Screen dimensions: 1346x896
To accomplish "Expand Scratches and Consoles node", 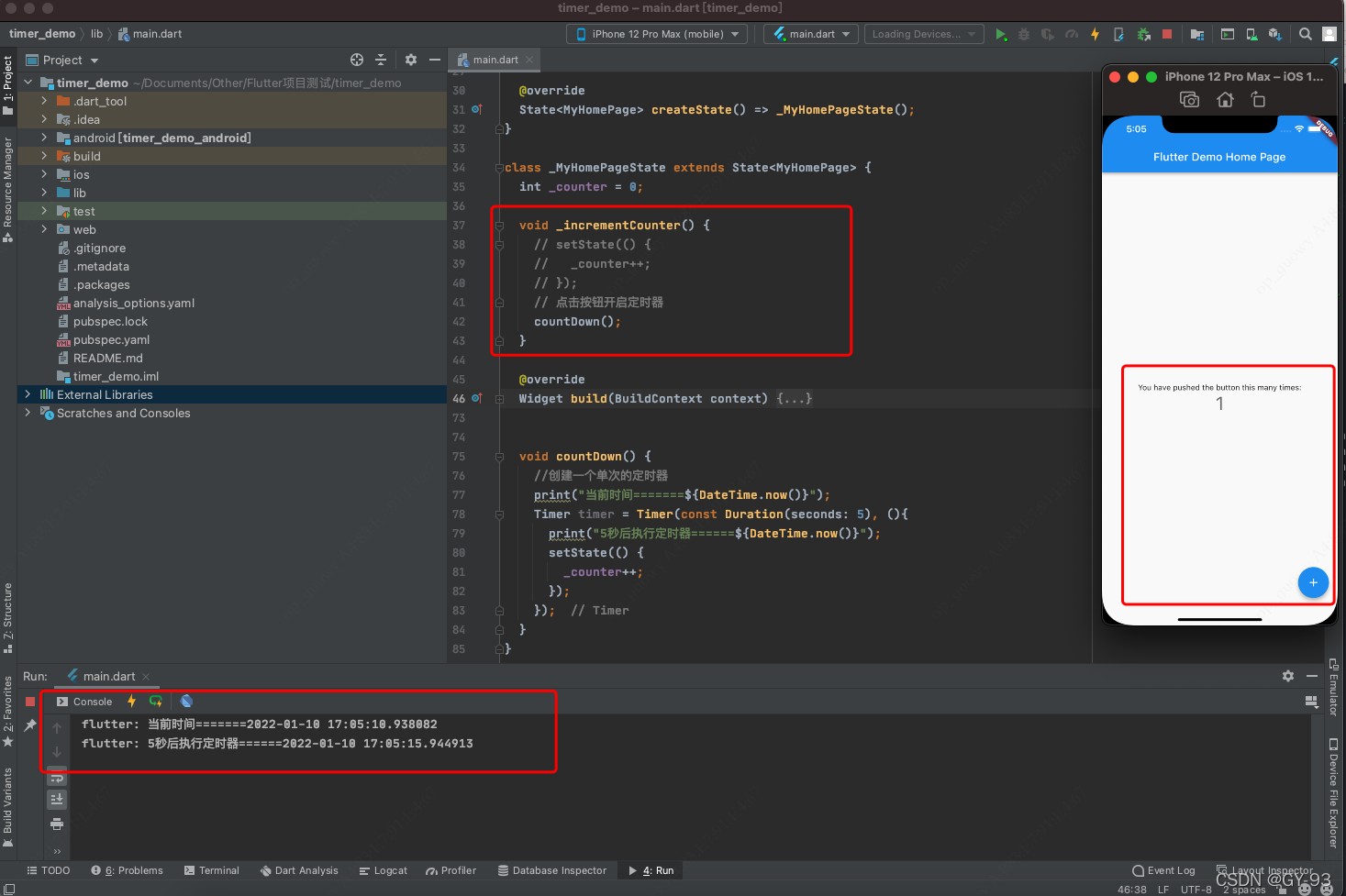I will [x=28, y=413].
